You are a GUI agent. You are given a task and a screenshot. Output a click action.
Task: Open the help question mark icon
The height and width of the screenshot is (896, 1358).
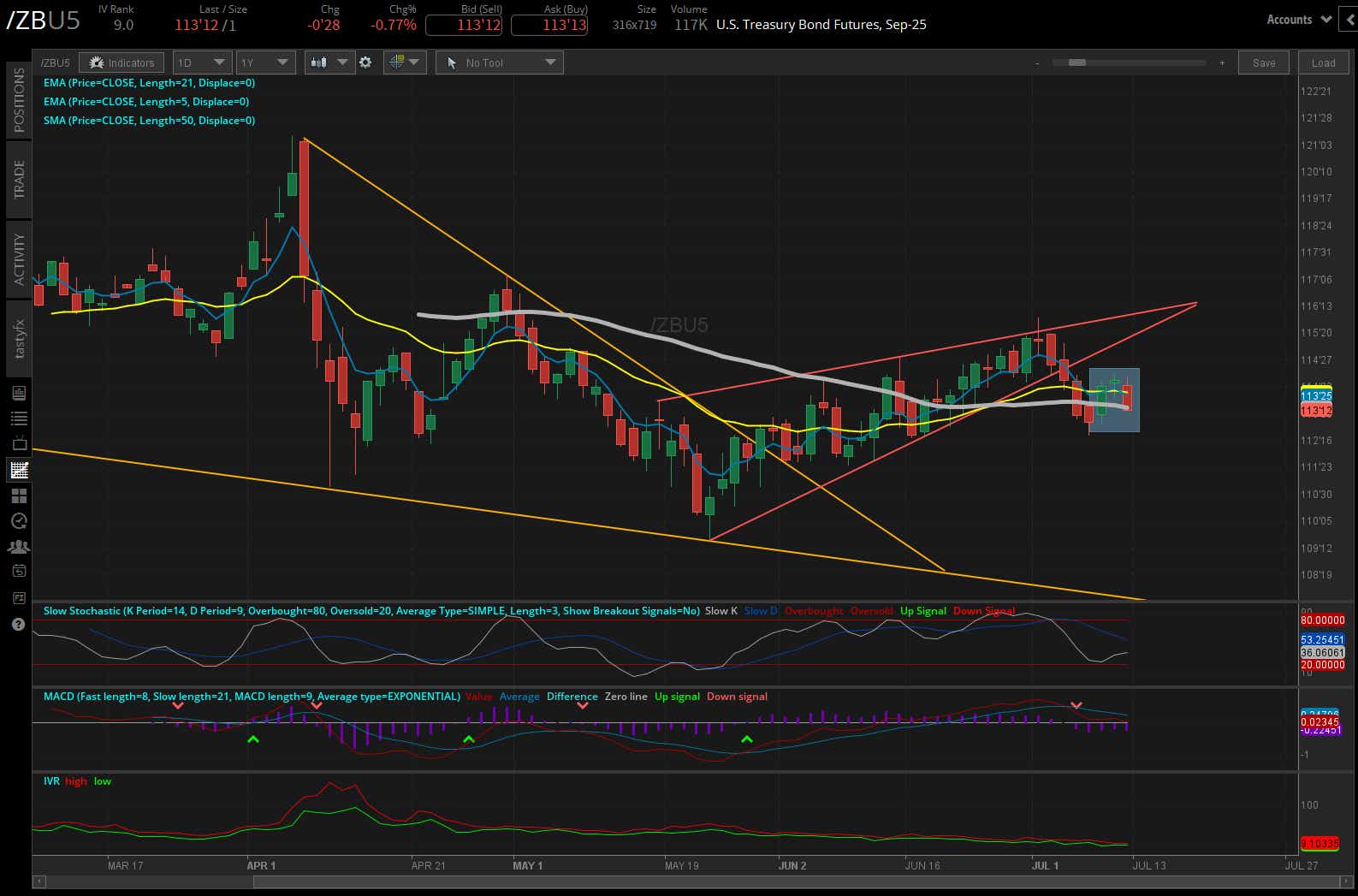[x=19, y=624]
